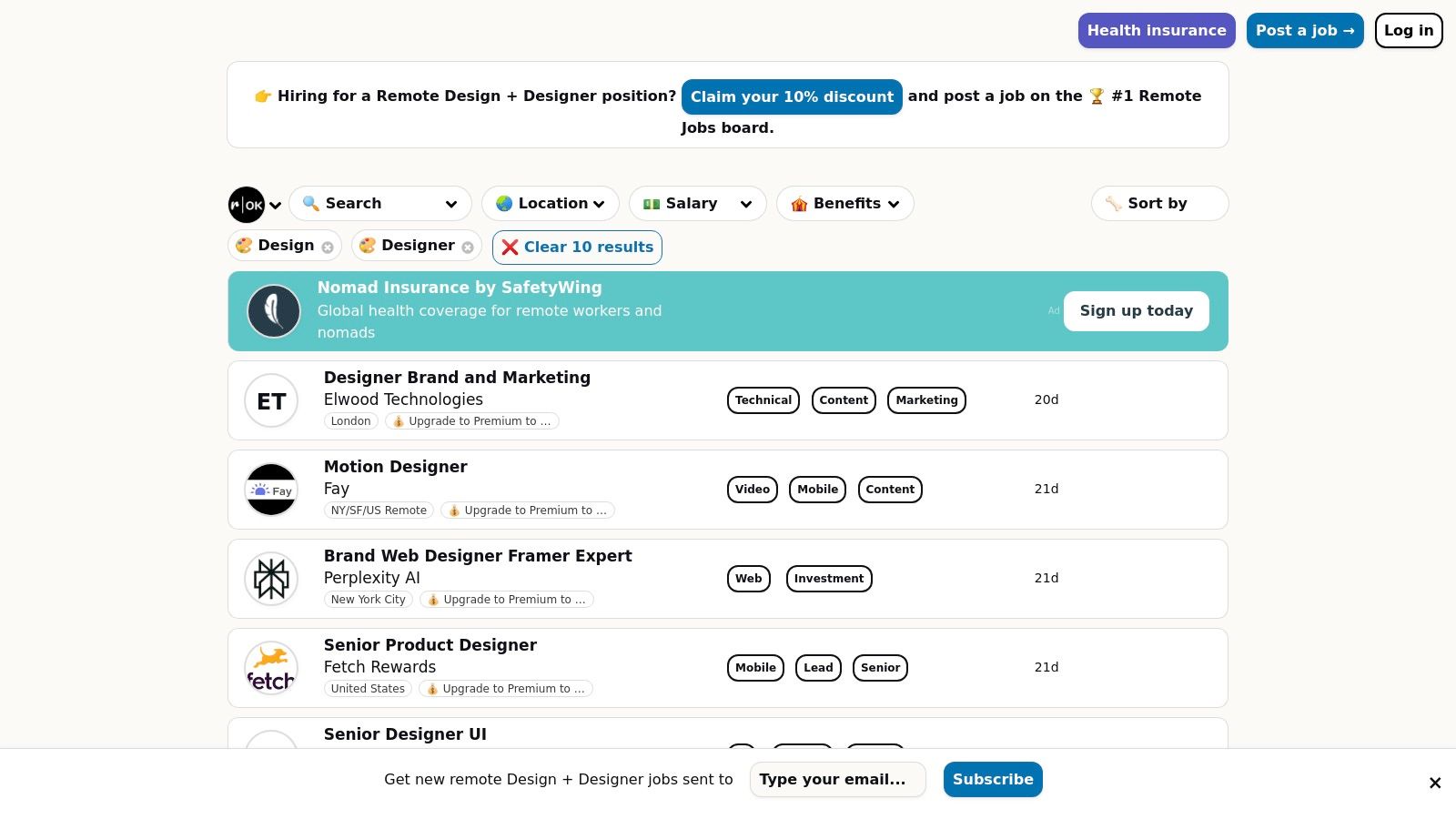Click the Post a job button
The image size is (1456, 819).
[x=1305, y=30]
